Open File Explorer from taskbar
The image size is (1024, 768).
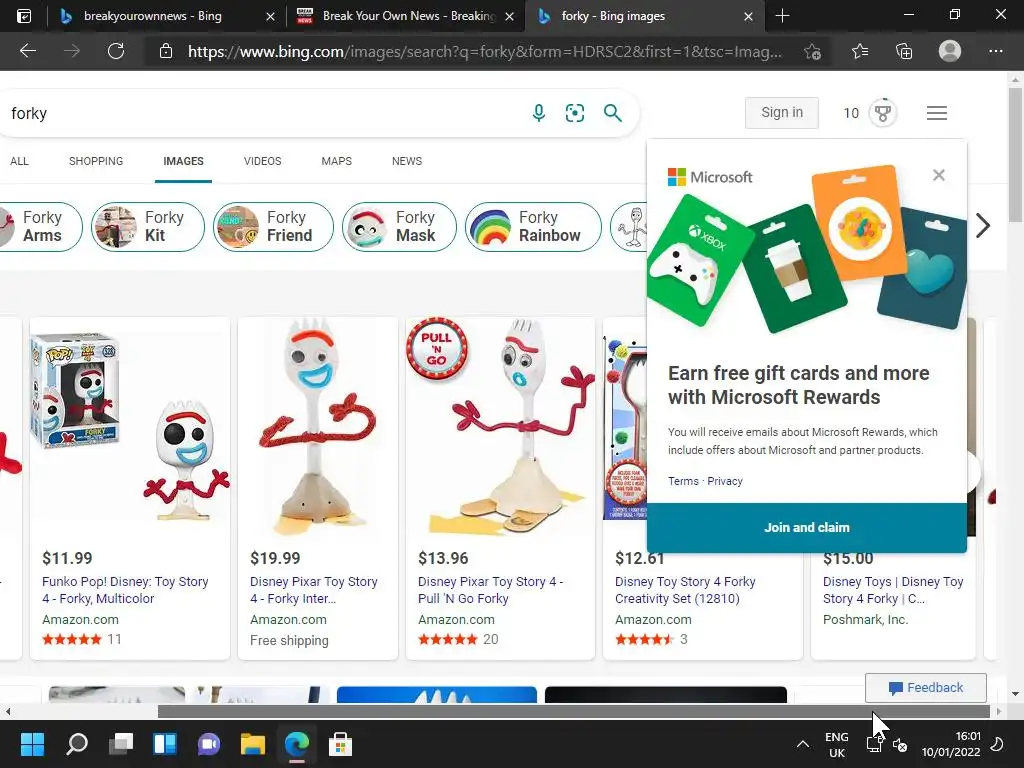(253, 744)
